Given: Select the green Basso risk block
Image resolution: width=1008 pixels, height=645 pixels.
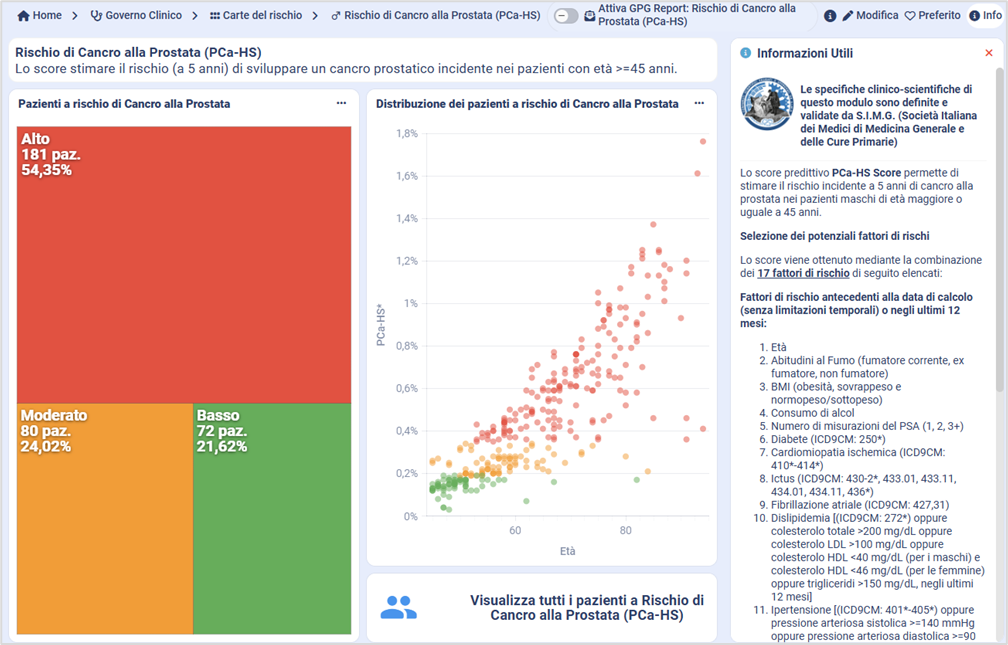Looking at the screenshot, I should (x=271, y=518).
